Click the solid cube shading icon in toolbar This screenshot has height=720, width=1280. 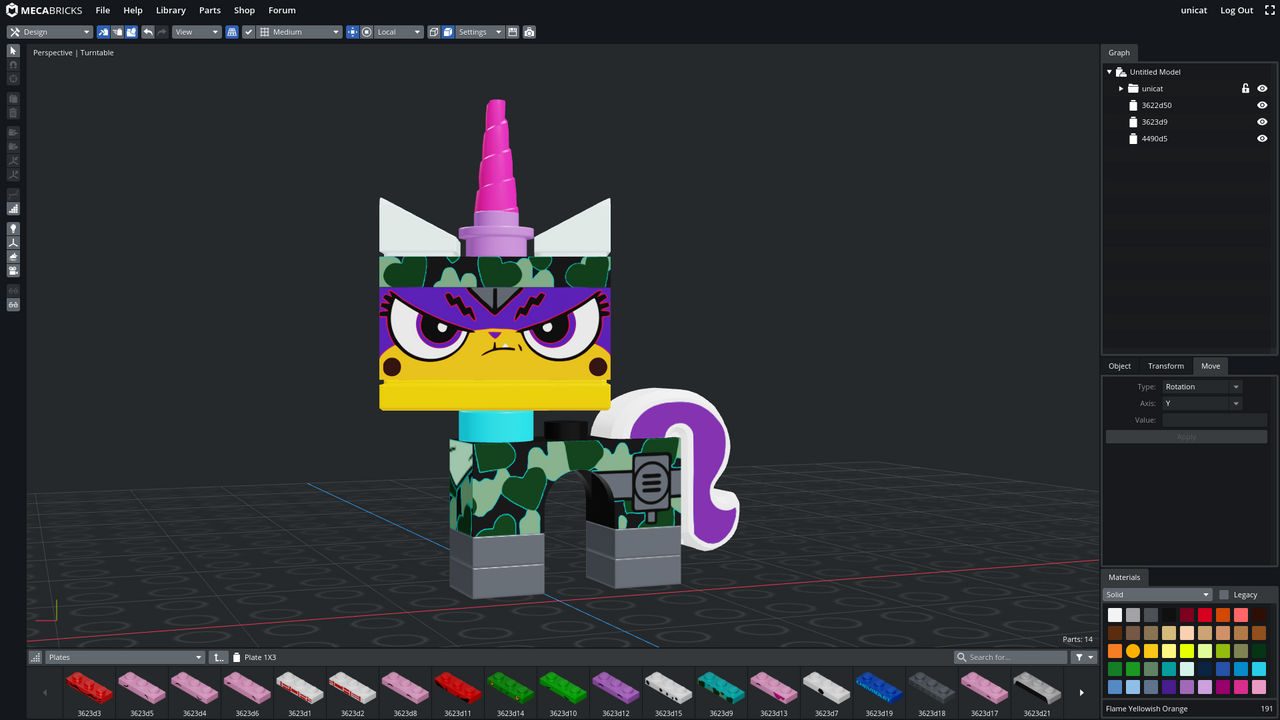448,32
